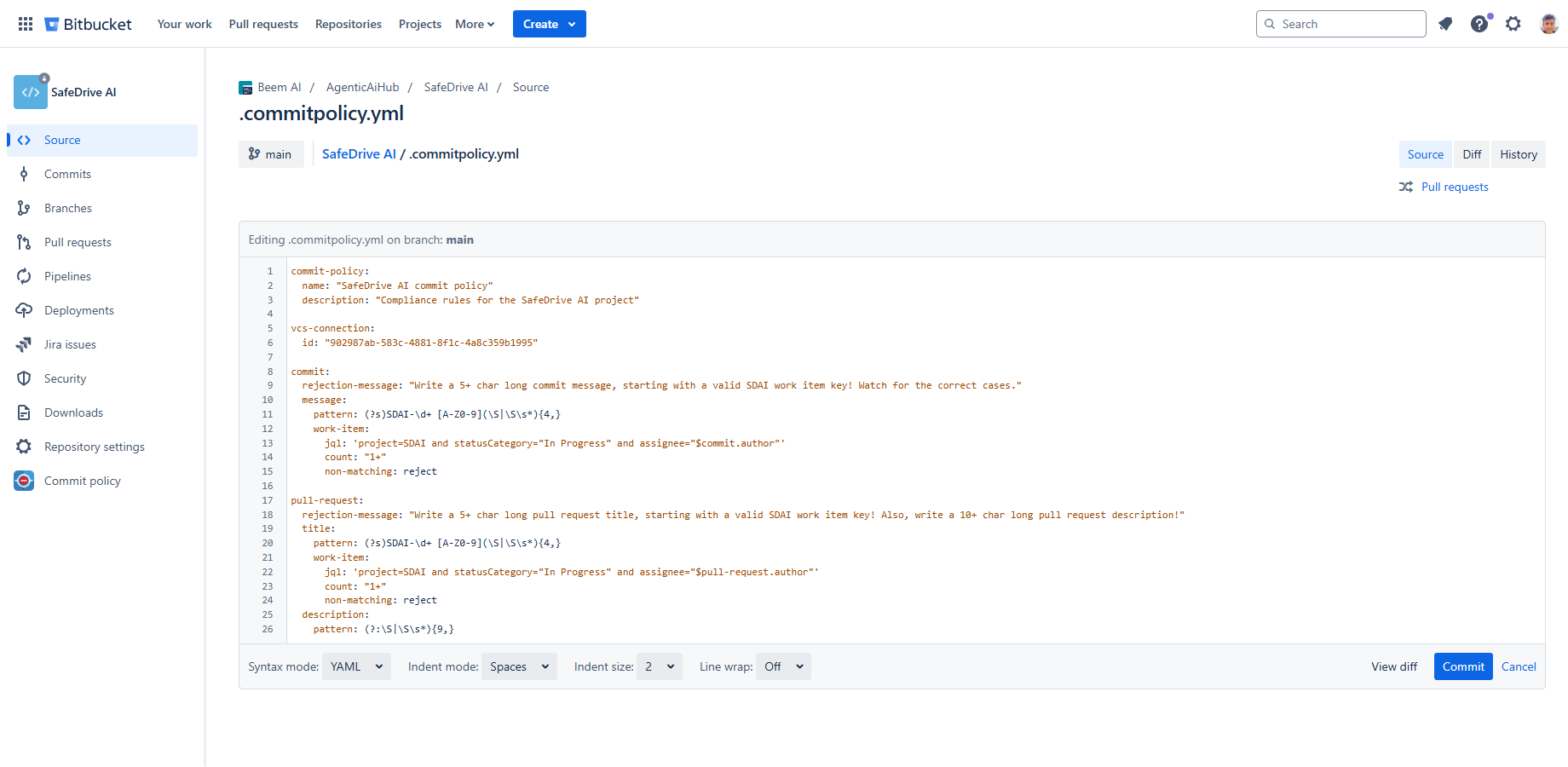Click the Branches icon in sidebar

point(24,208)
